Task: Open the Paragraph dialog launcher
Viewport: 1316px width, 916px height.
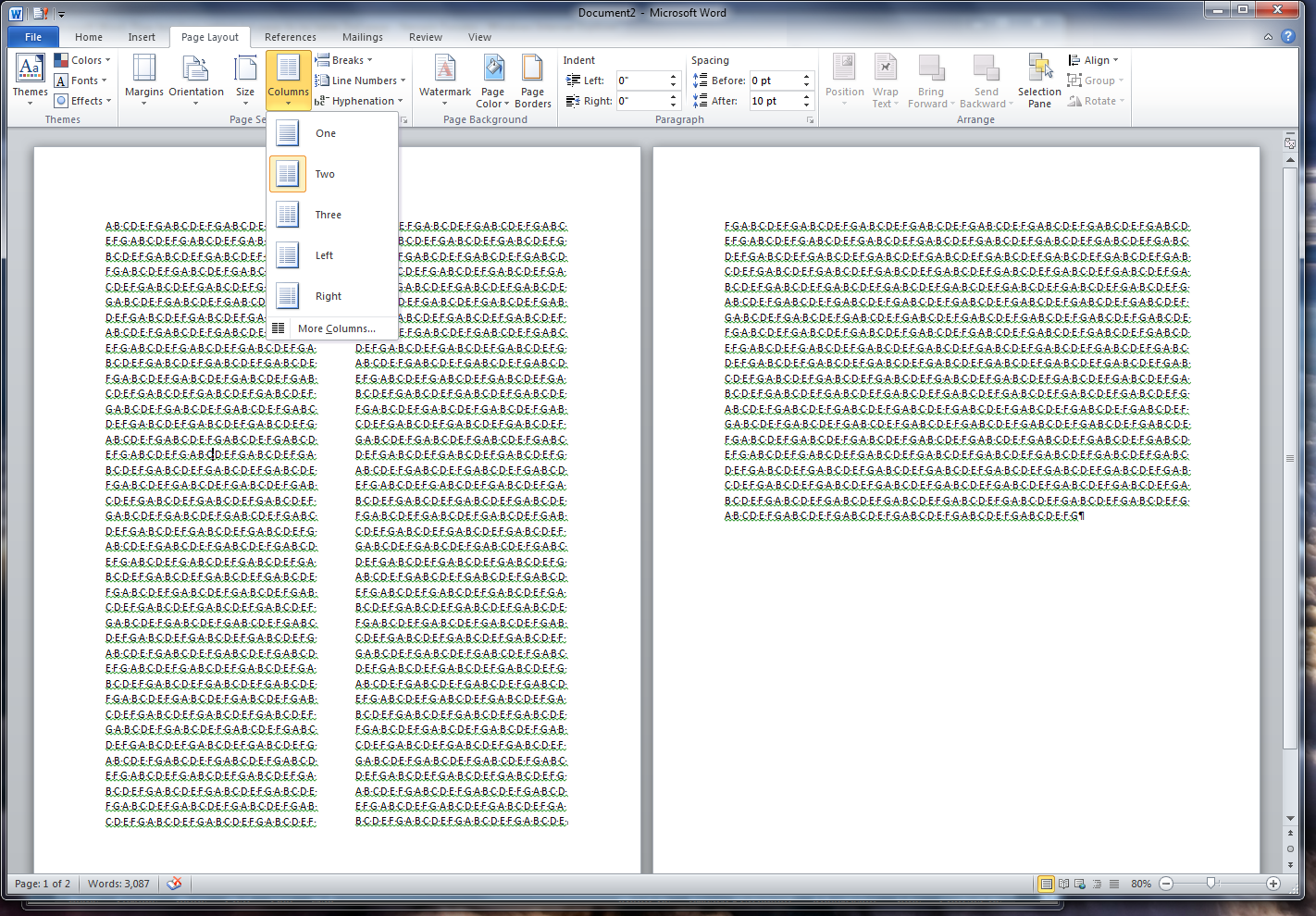Action: [x=810, y=120]
